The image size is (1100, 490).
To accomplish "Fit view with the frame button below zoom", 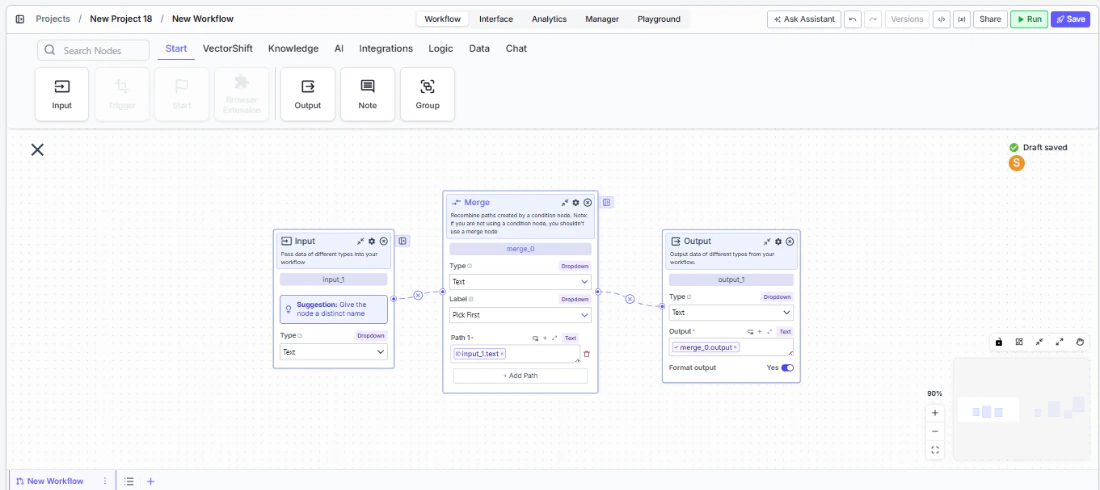I will 935,451.
